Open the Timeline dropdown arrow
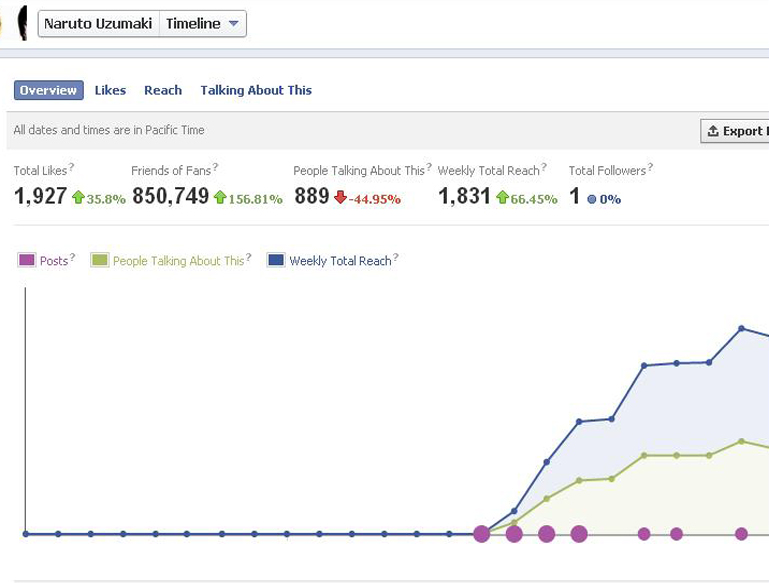Image resolution: width=769 pixels, height=583 pixels. pyautogui.click(x=234, y=24)
